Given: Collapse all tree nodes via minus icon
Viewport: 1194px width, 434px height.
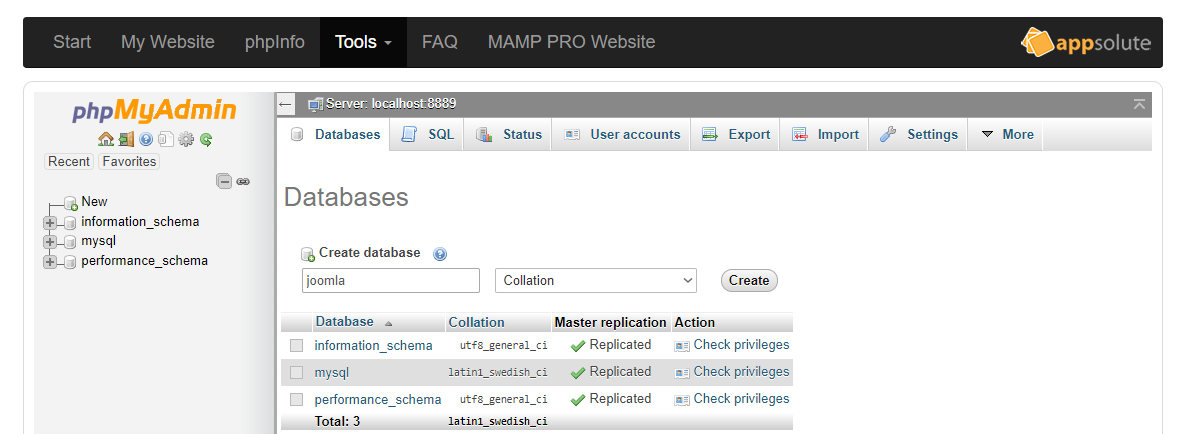Looking at the screenshot, I should (x=224, y=181).
